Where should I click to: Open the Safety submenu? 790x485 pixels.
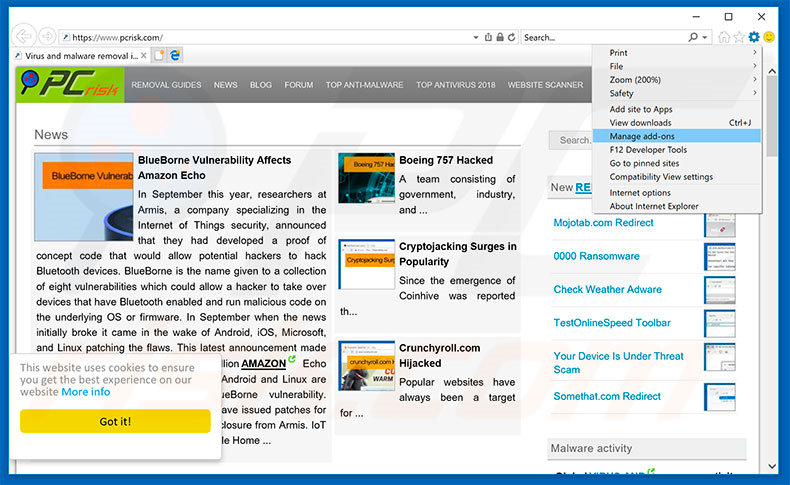[677, 93]
